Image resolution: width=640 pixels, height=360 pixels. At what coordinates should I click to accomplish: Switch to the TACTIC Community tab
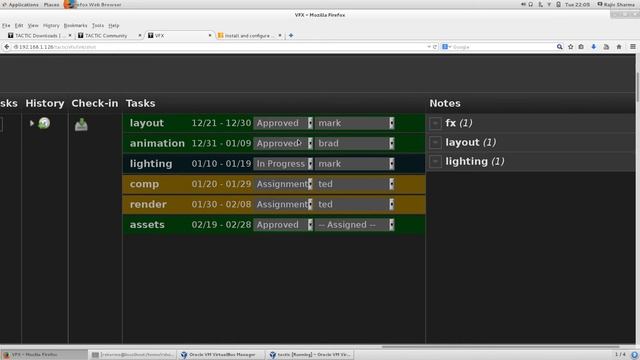tap(109, 36)
